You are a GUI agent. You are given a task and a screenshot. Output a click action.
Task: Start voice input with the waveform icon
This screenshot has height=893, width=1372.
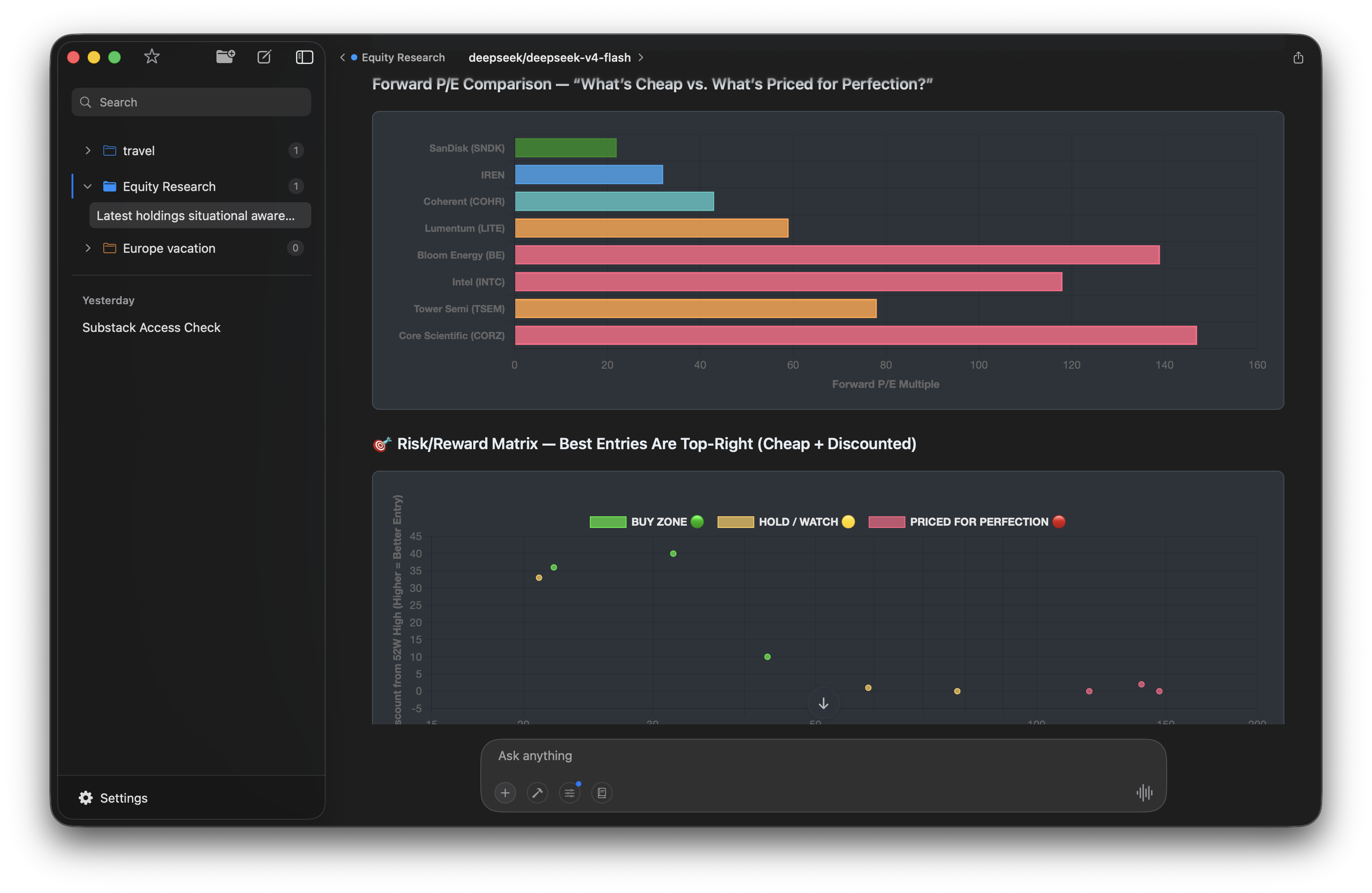click(1144, 793)
